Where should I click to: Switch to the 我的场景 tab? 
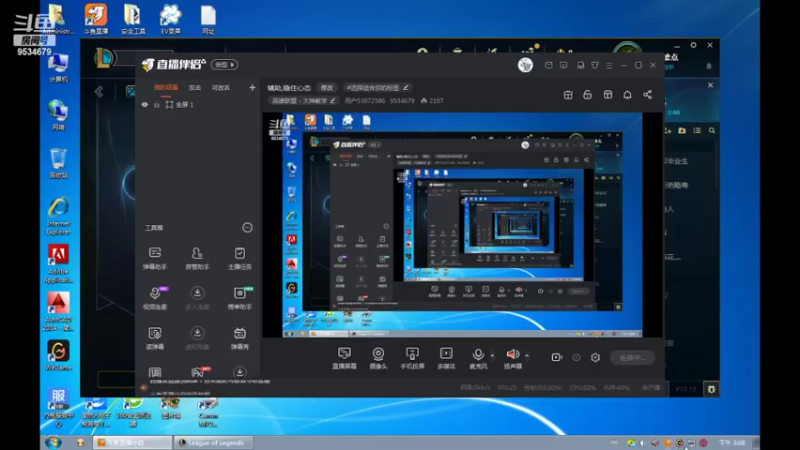166,88
